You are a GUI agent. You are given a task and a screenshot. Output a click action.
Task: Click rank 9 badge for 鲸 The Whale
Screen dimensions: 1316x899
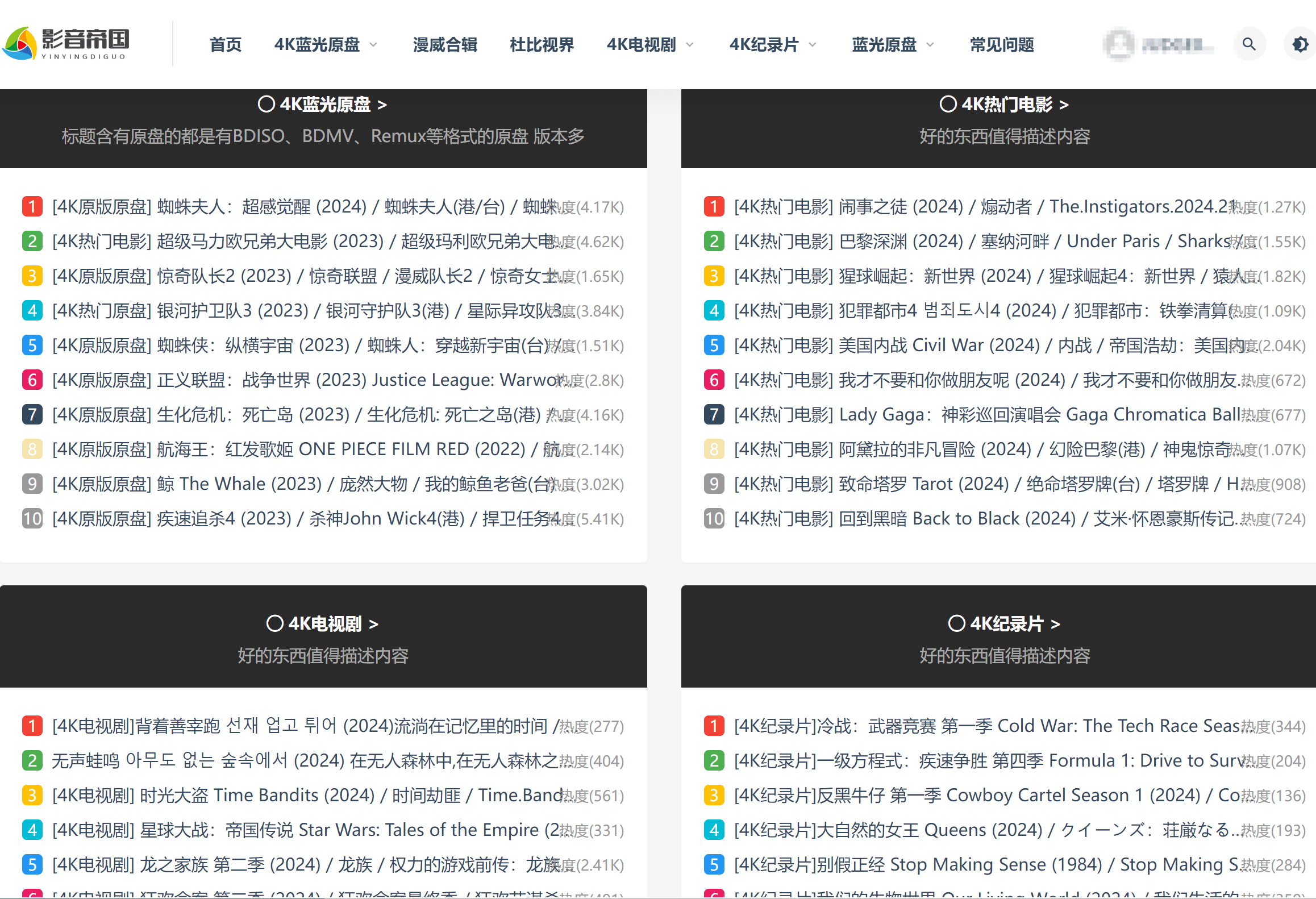click(x=32, y=484)
